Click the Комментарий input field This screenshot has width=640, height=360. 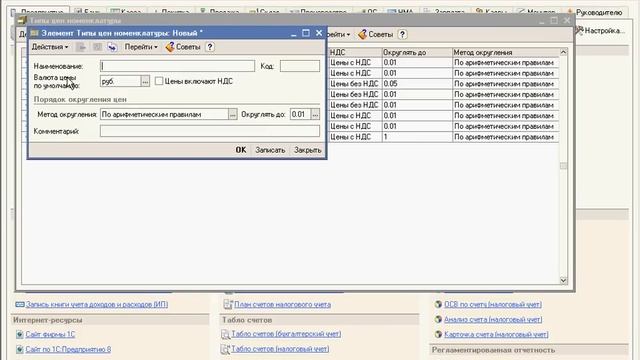(210, 131)
